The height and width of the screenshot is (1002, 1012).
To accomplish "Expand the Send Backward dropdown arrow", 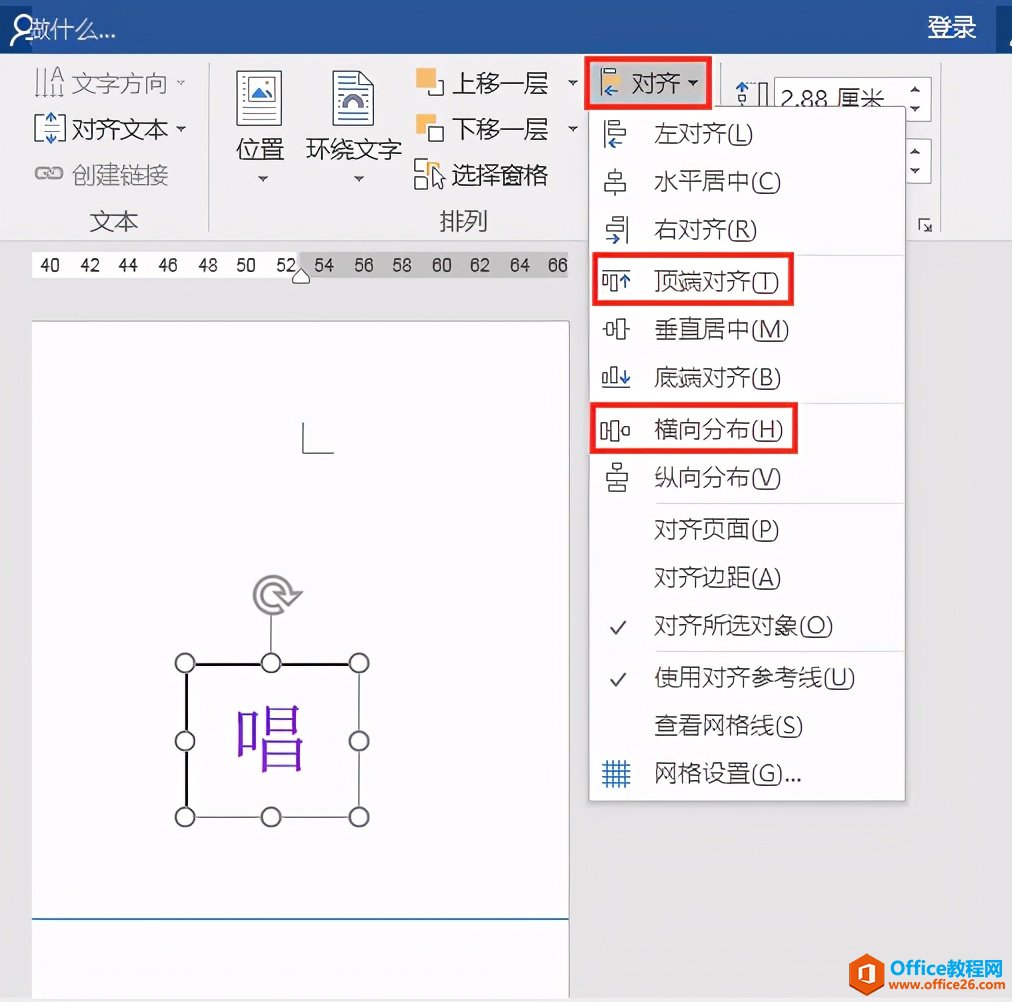I will coord(572,129).
